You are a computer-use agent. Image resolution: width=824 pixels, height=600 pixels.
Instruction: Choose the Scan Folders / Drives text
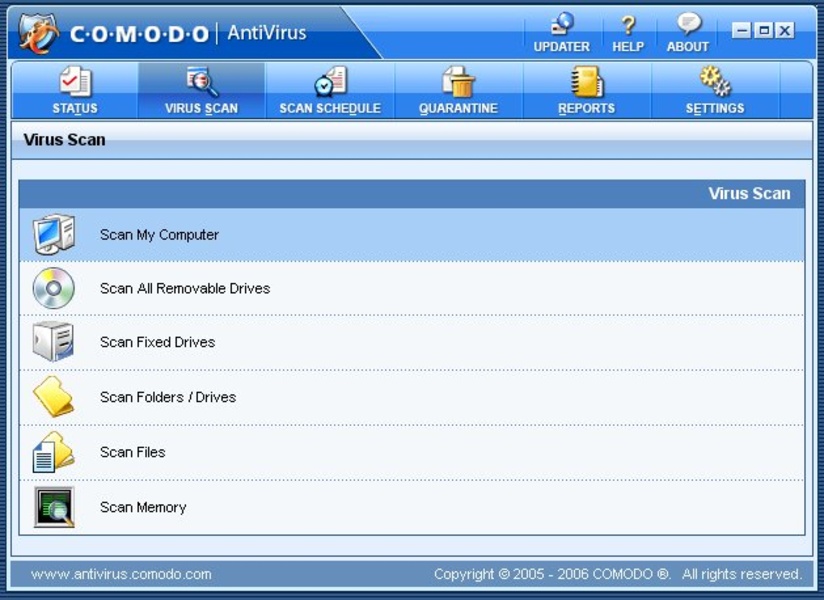point(168,397)
